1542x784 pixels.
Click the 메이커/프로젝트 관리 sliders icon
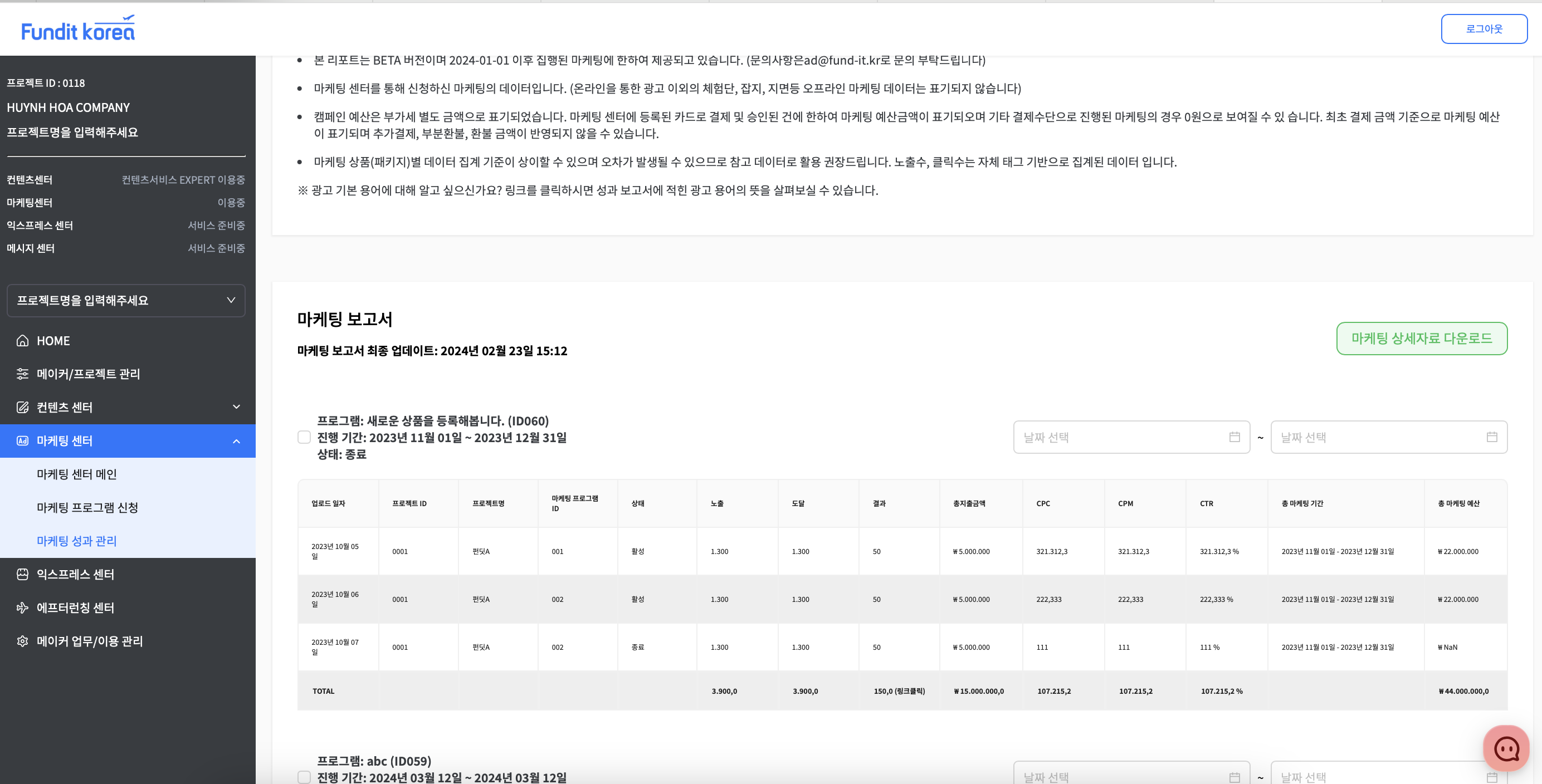pos(22,374)
